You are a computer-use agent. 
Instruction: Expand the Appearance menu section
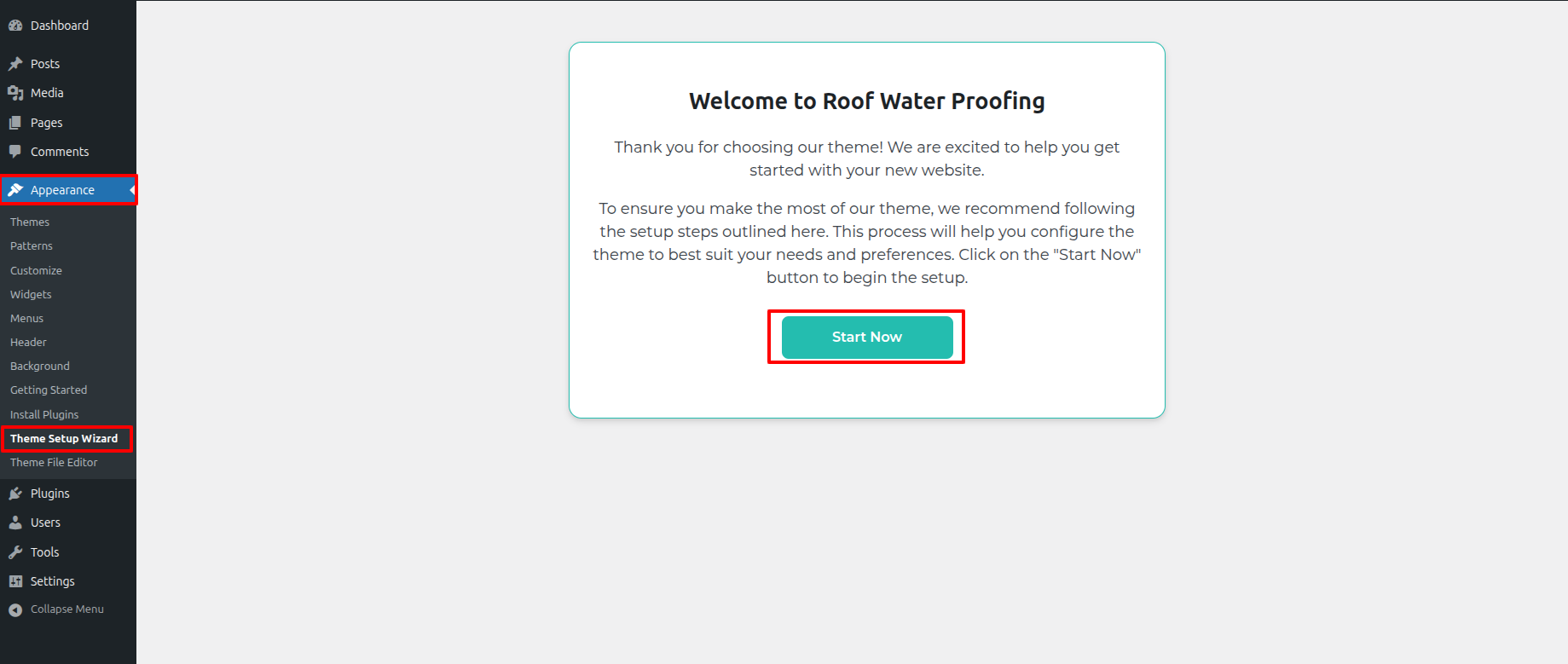[62, 190]
